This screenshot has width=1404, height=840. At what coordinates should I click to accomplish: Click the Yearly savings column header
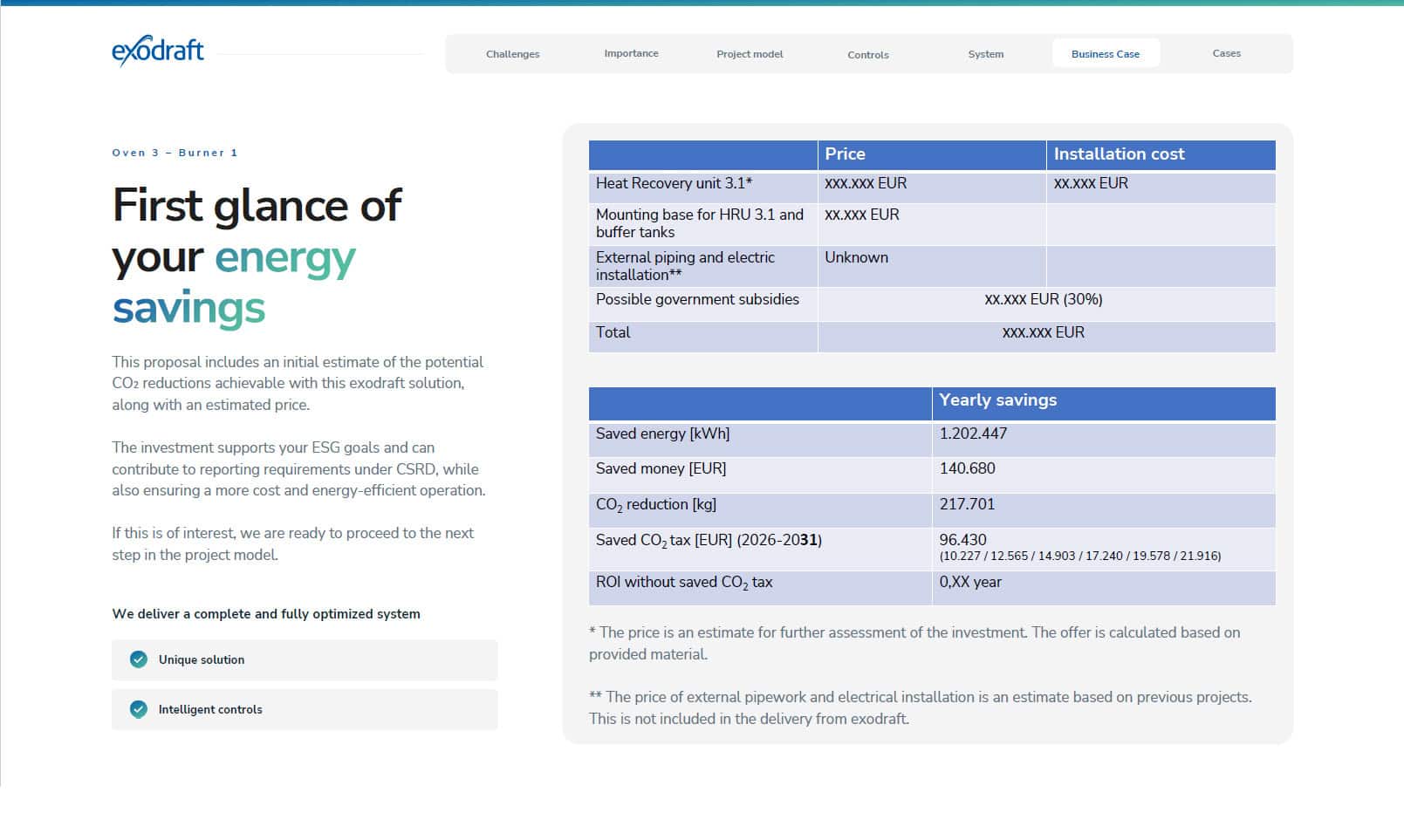click(1104, 403)
